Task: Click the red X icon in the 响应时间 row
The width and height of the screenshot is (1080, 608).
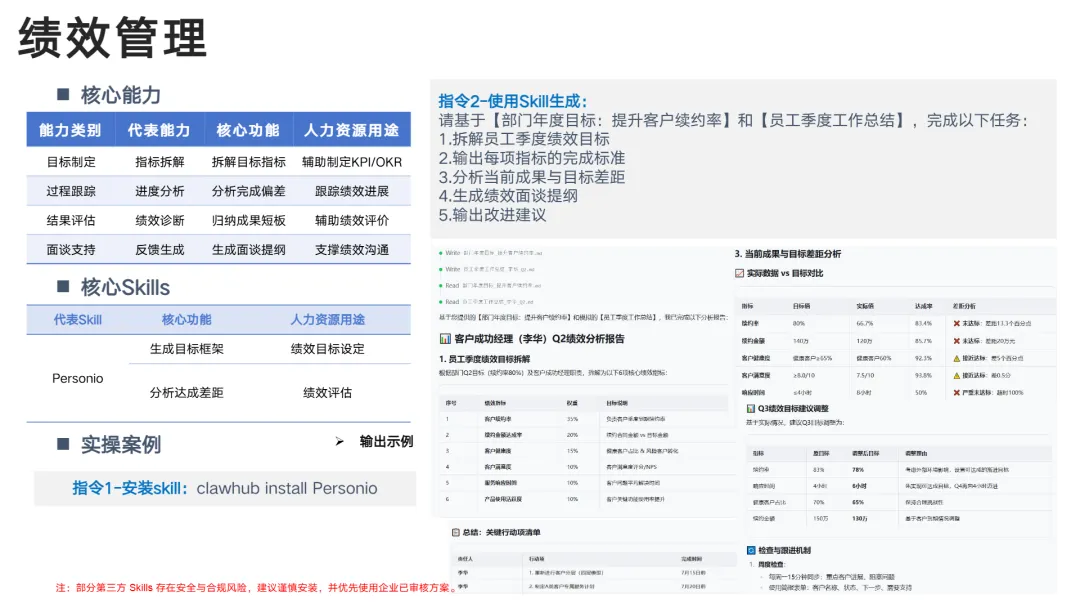Action: (956, 392)
